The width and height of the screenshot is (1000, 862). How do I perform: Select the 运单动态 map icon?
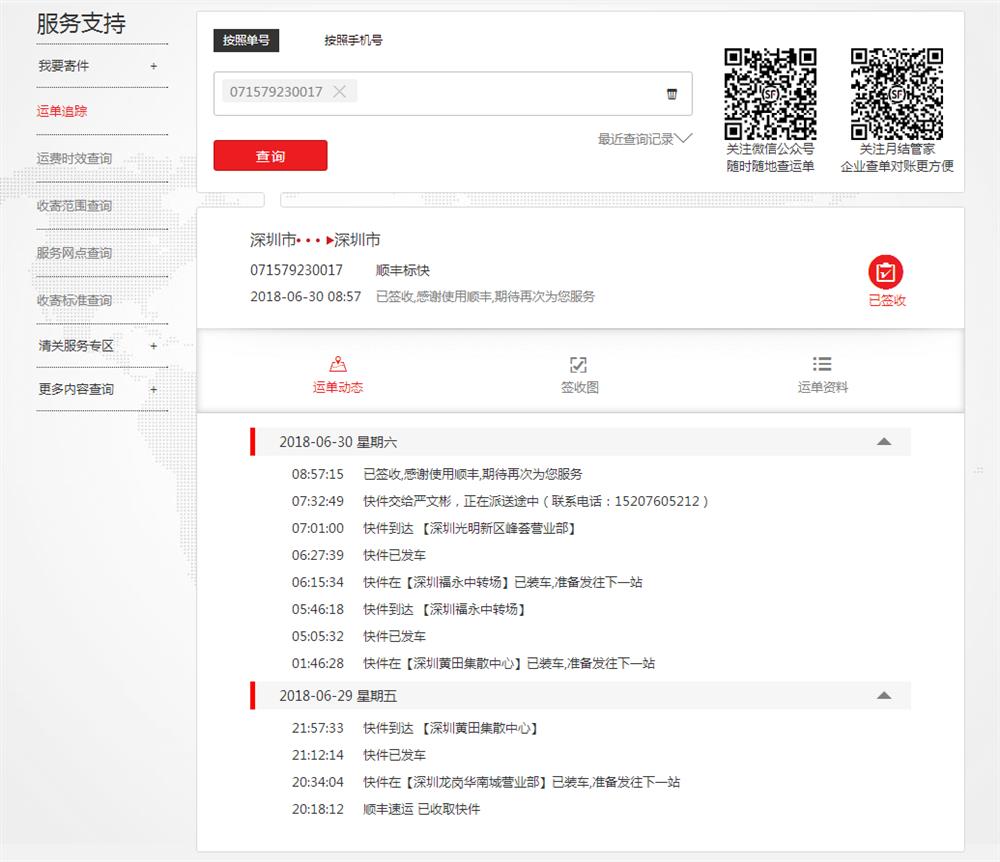[x=337, y=364]
